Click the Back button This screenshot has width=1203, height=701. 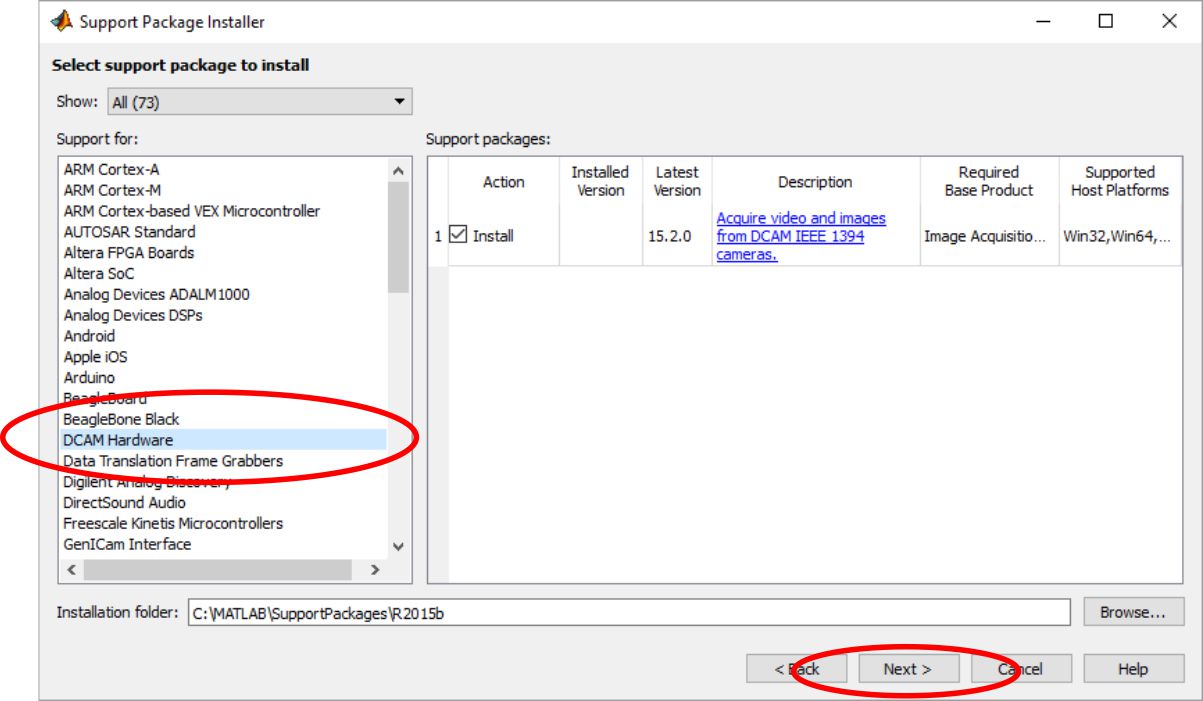(796, 669)
